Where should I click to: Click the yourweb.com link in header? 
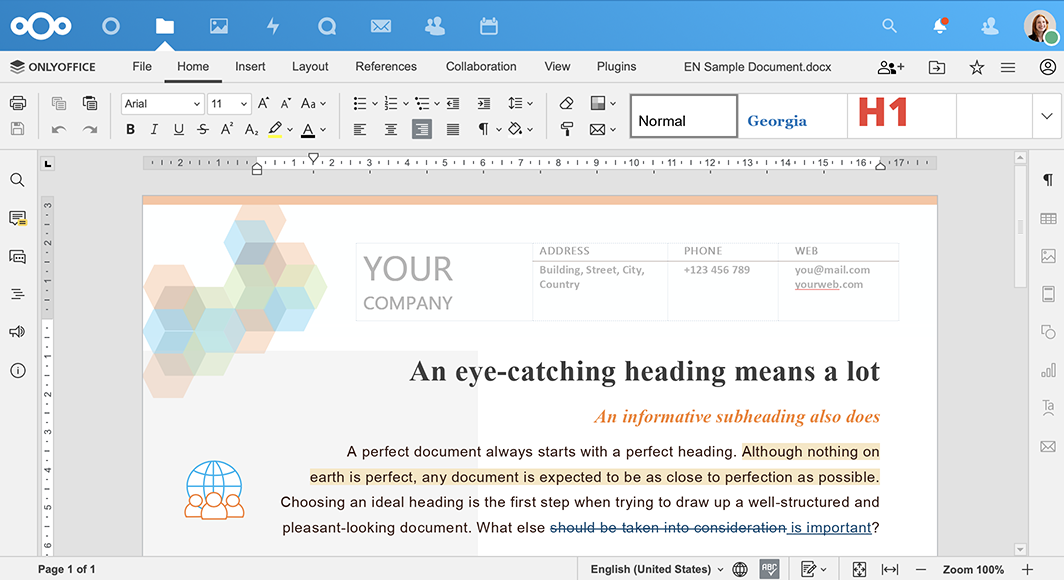tap(828, 284)
